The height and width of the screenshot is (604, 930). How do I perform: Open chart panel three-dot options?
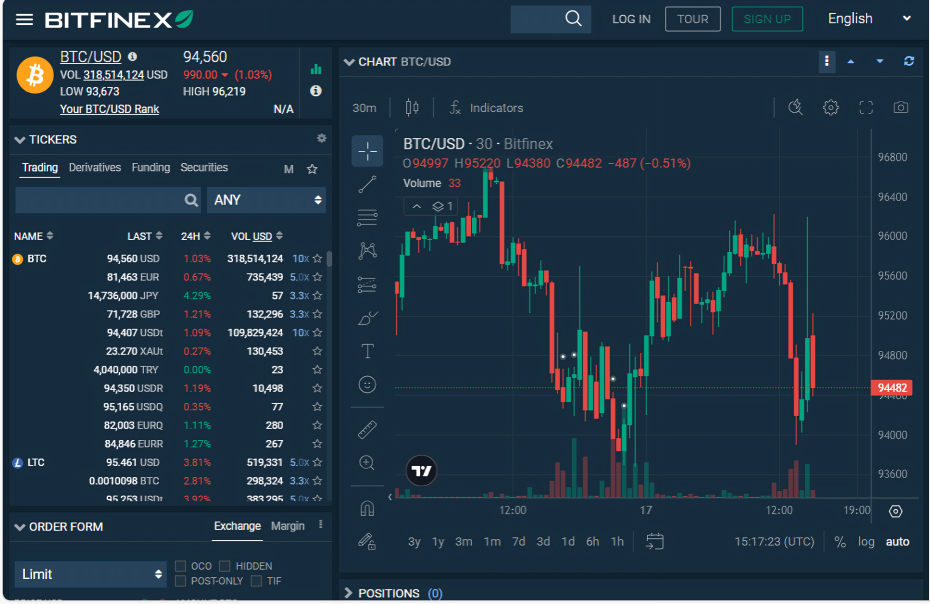pyautogui.click(x=827, y=61)
